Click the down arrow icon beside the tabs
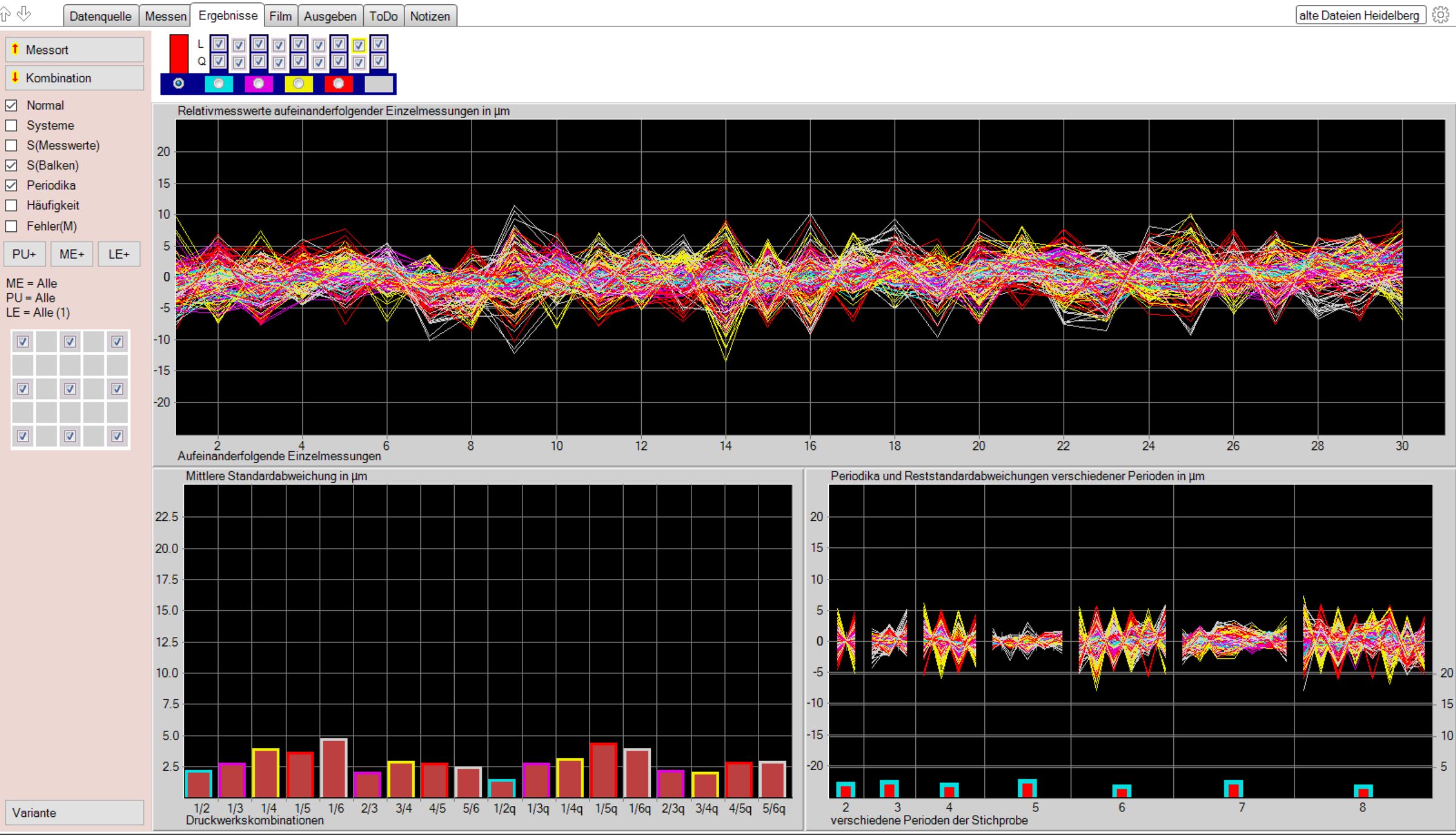Image resolution: width=1456 pixels, height=835 pixels. tap(24, 13)
